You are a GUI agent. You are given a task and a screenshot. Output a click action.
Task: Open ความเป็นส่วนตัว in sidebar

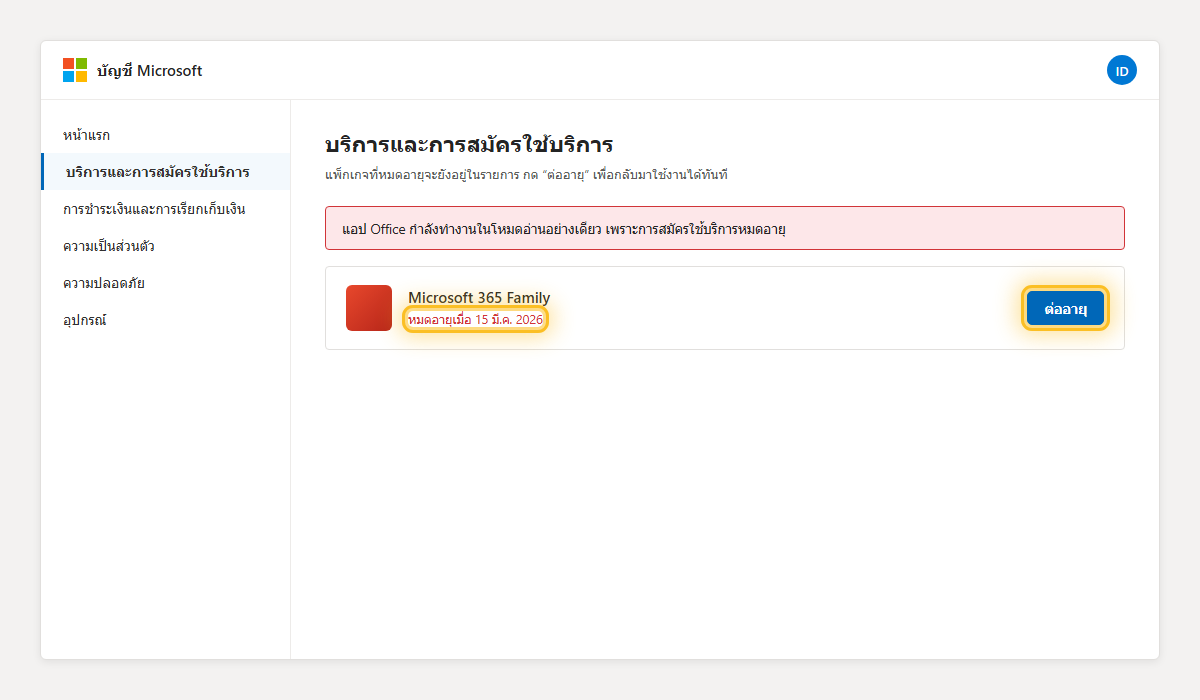[166, 246]
